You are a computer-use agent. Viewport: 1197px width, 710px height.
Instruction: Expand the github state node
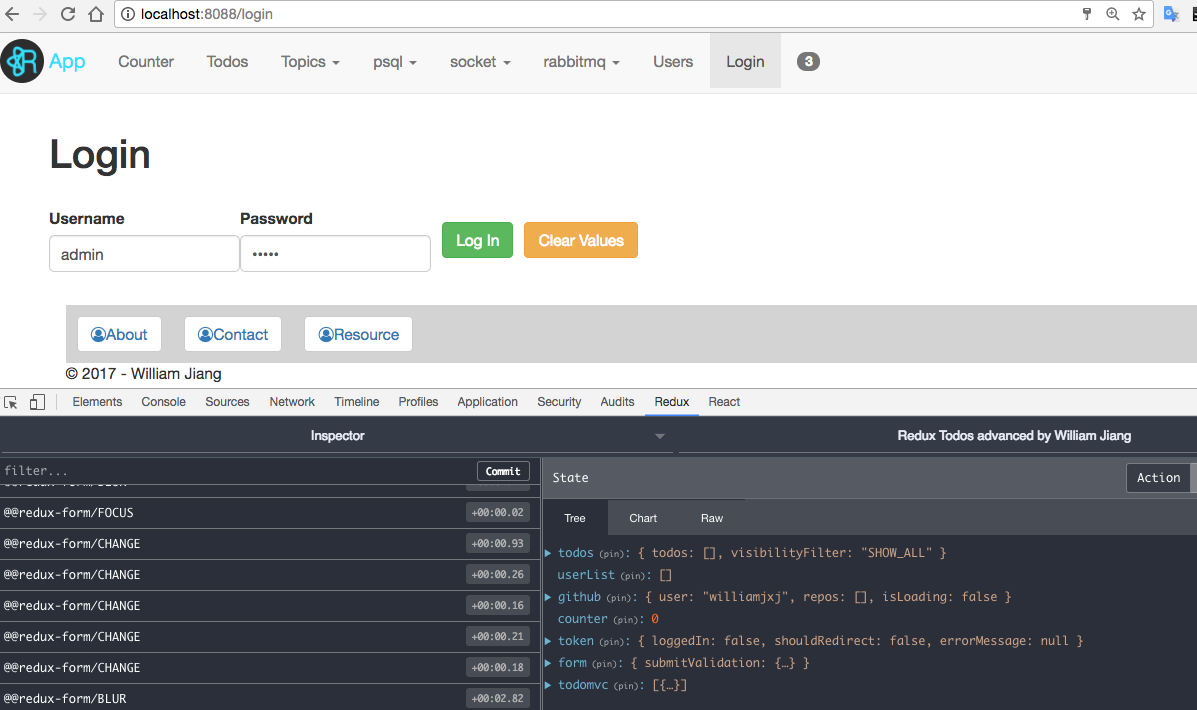pos(548,597)
